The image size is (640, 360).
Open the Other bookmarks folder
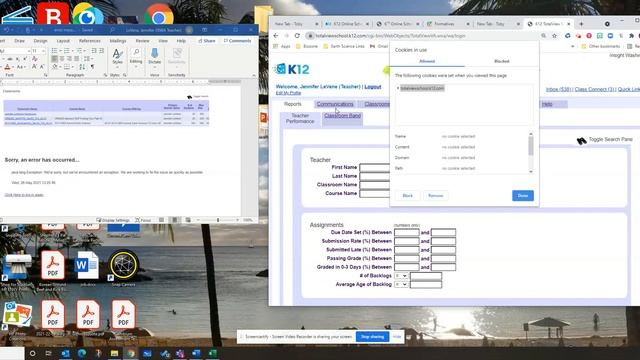(x=600, y=47)
